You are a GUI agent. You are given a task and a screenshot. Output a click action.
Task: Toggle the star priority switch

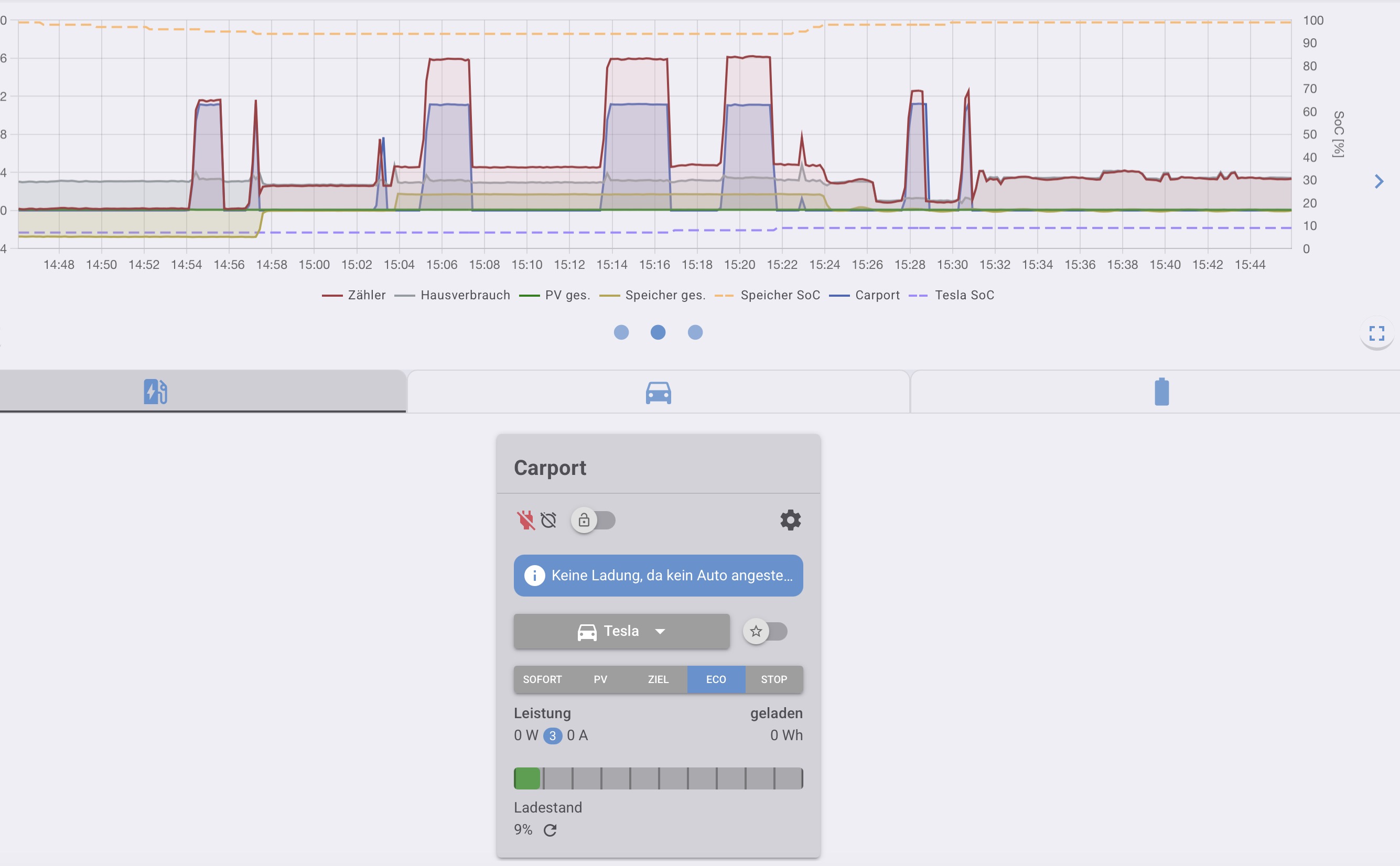(766, 631)
